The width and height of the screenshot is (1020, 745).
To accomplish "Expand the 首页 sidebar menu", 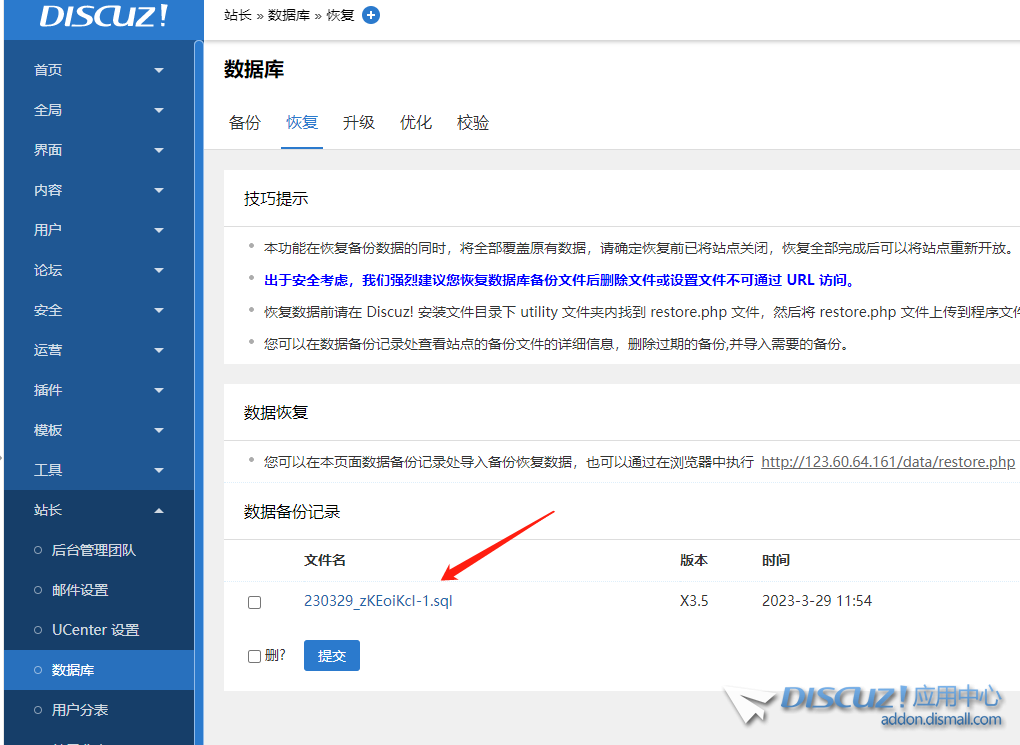I will pyautogui.click(x=98, y=70).
